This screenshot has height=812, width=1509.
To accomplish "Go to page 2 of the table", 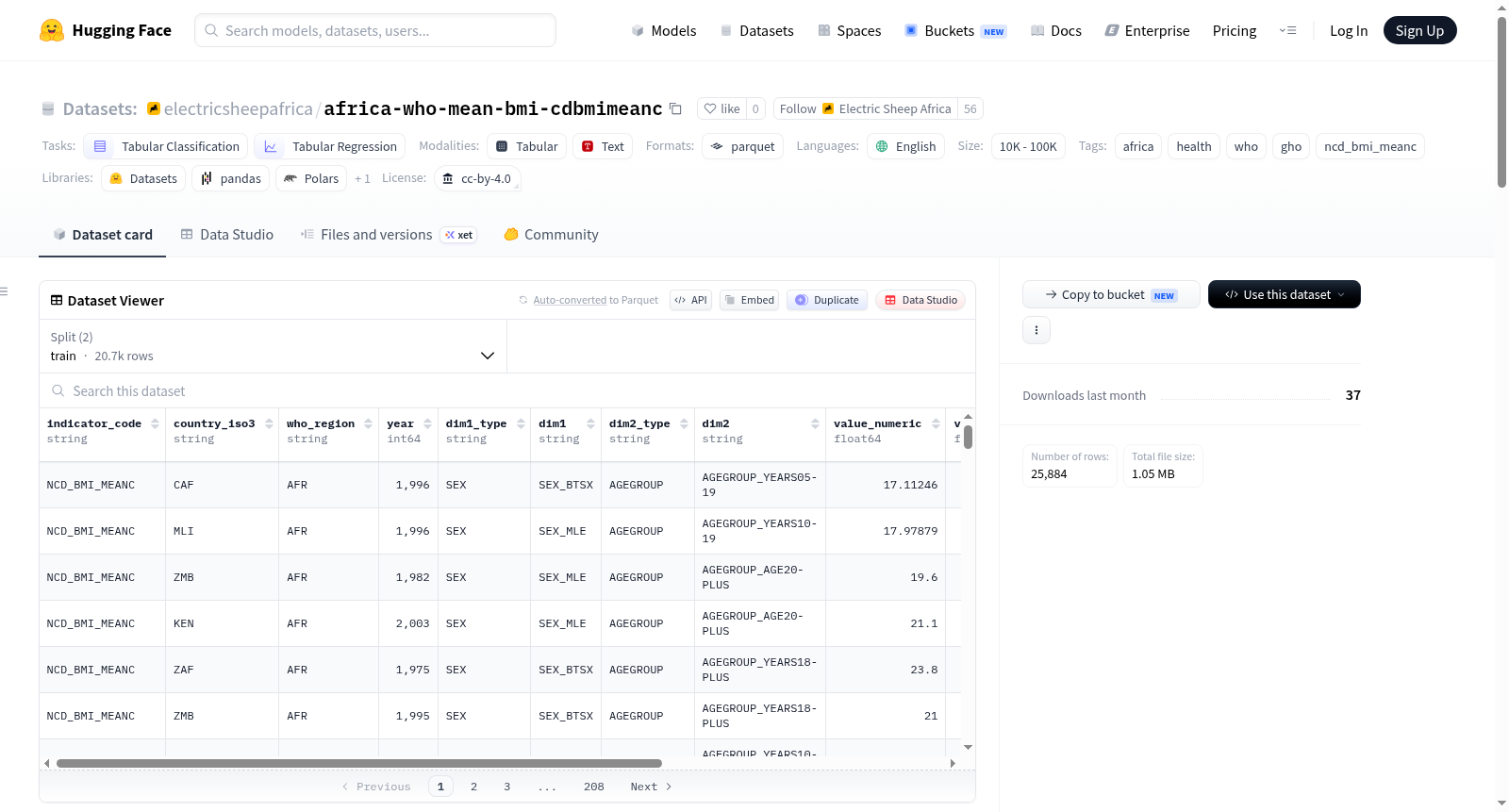I will pos(473,787).
